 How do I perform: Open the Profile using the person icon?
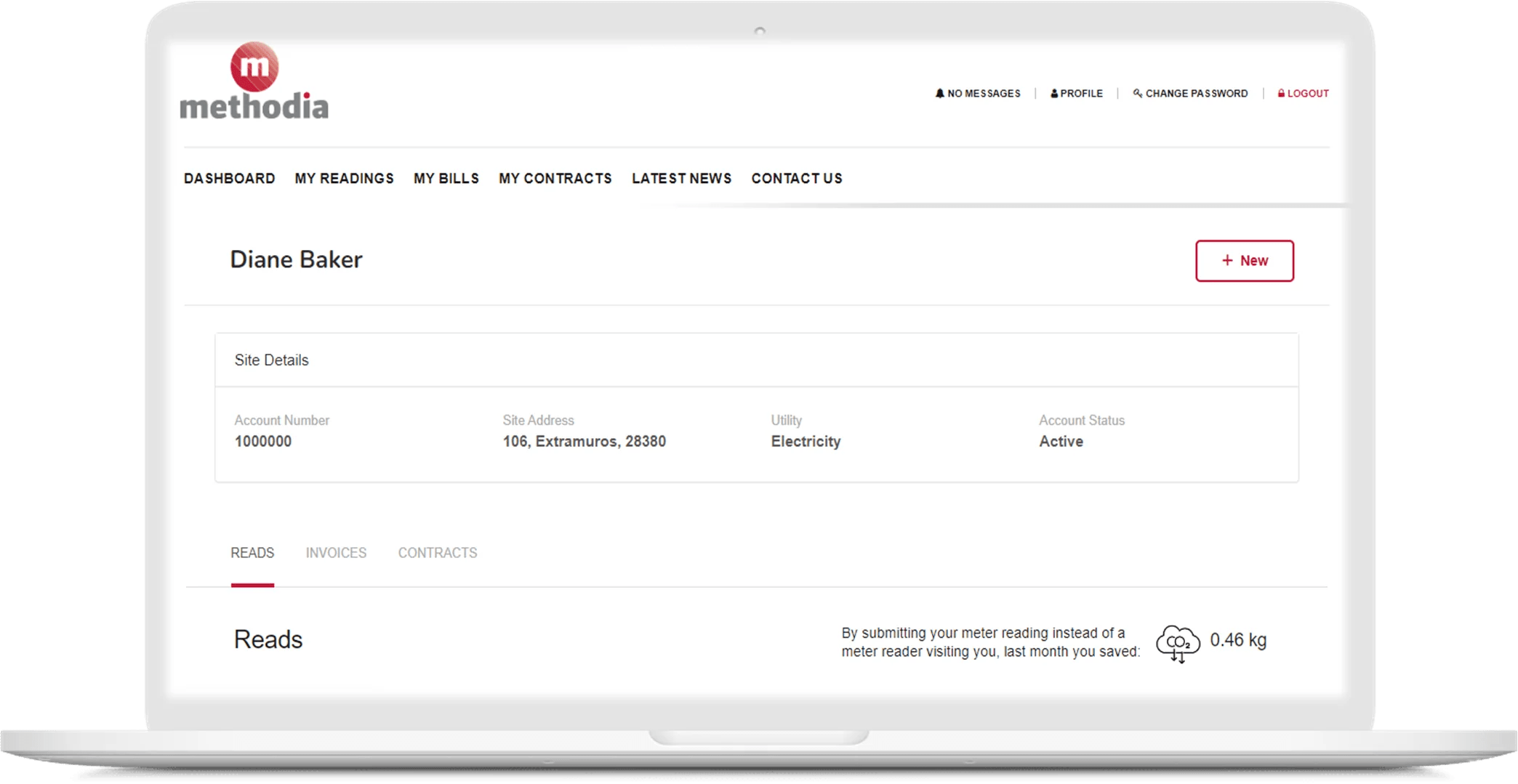click(1053, 93)
